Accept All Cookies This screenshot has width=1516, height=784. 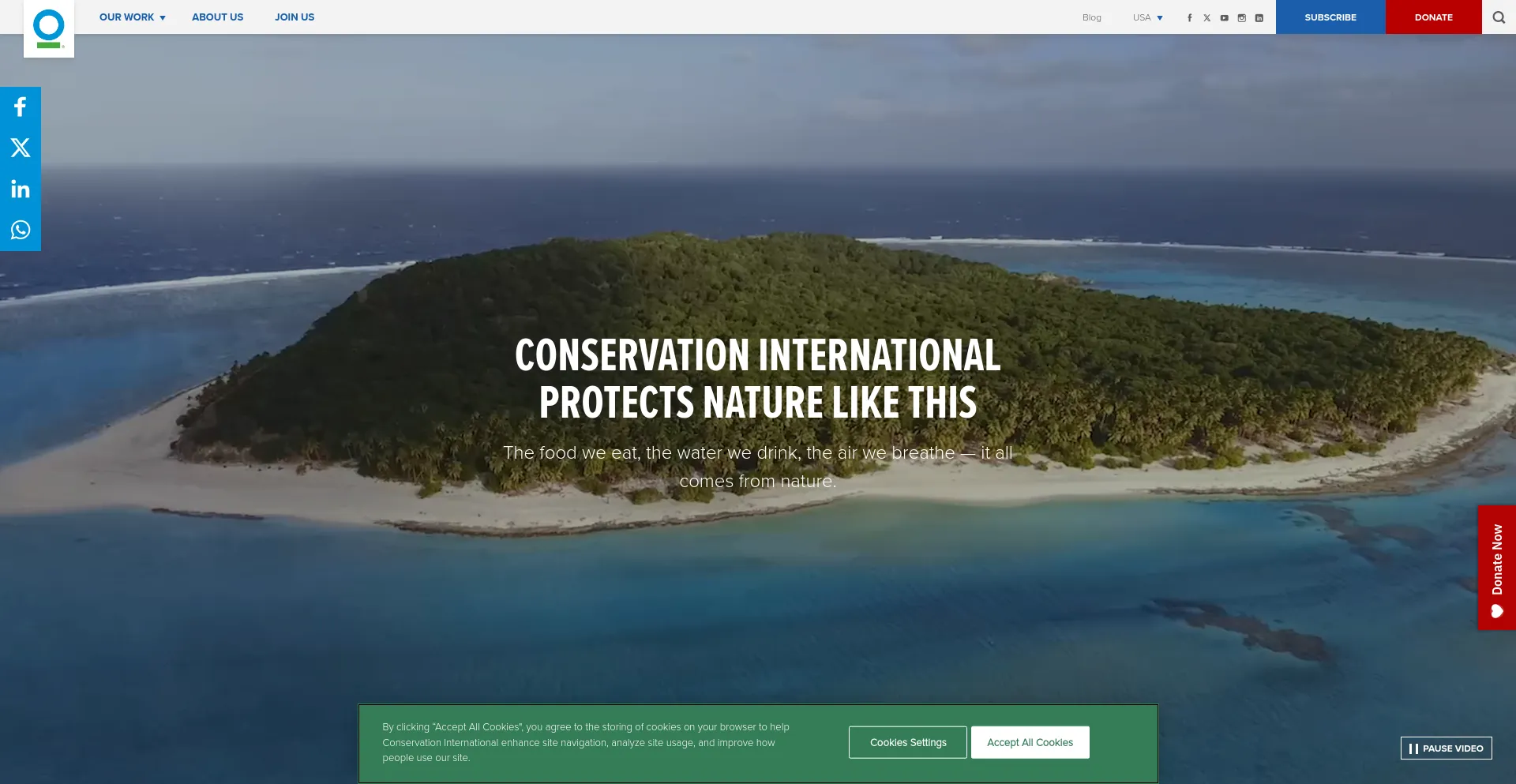coord(1030,742)
